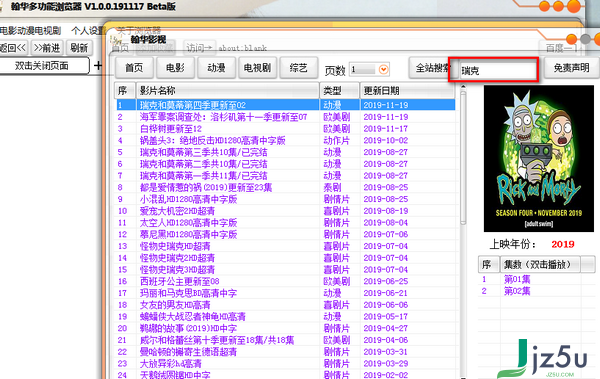Expand the 页数 page number dropdown
This screenshot has width=600, height=379.
coord(383,69)
